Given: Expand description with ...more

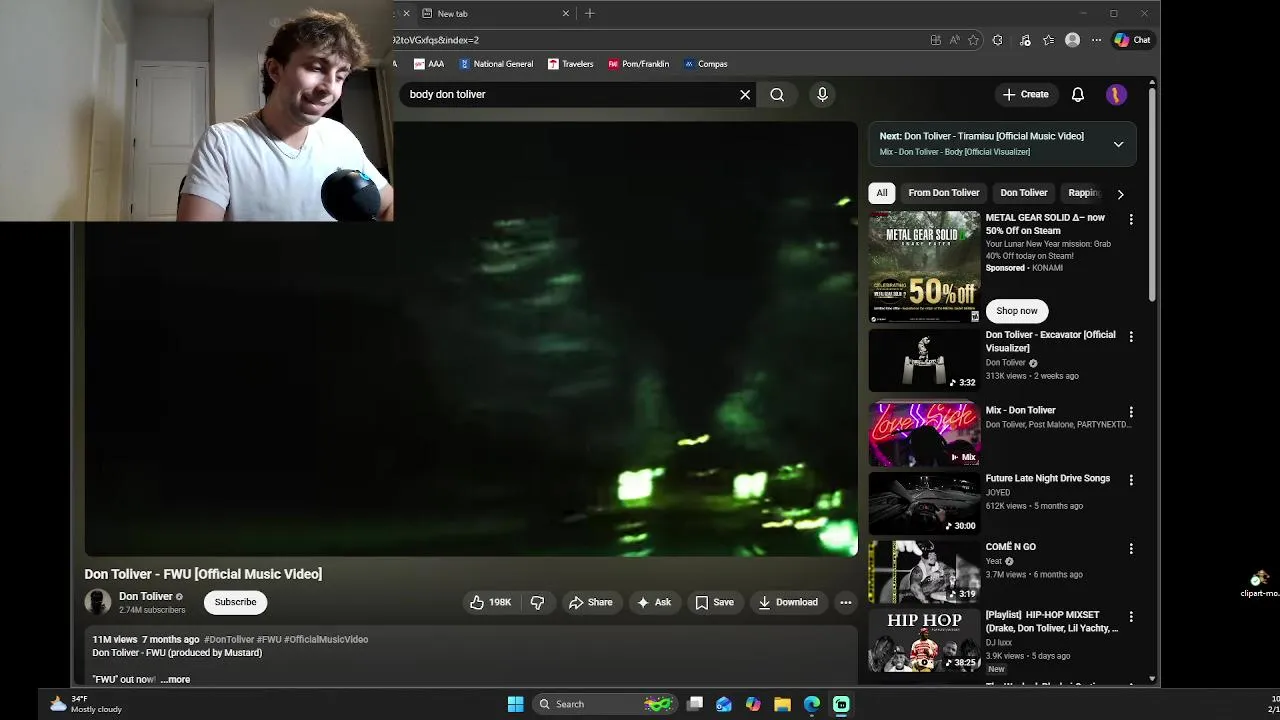Looking at the screenshot, I should (175, 679).
